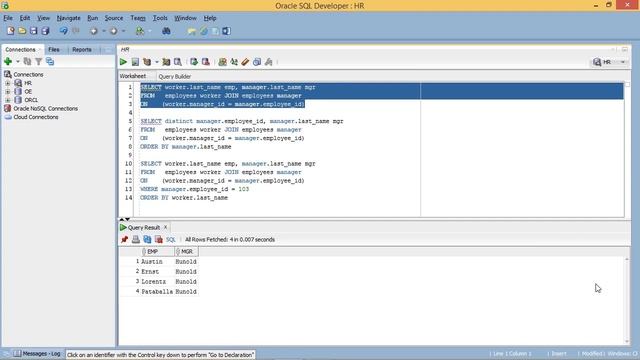Click the SQL link in Query Result toolbar
The height and width of the screenshot is (360, 640).
[x=171, y=240]
